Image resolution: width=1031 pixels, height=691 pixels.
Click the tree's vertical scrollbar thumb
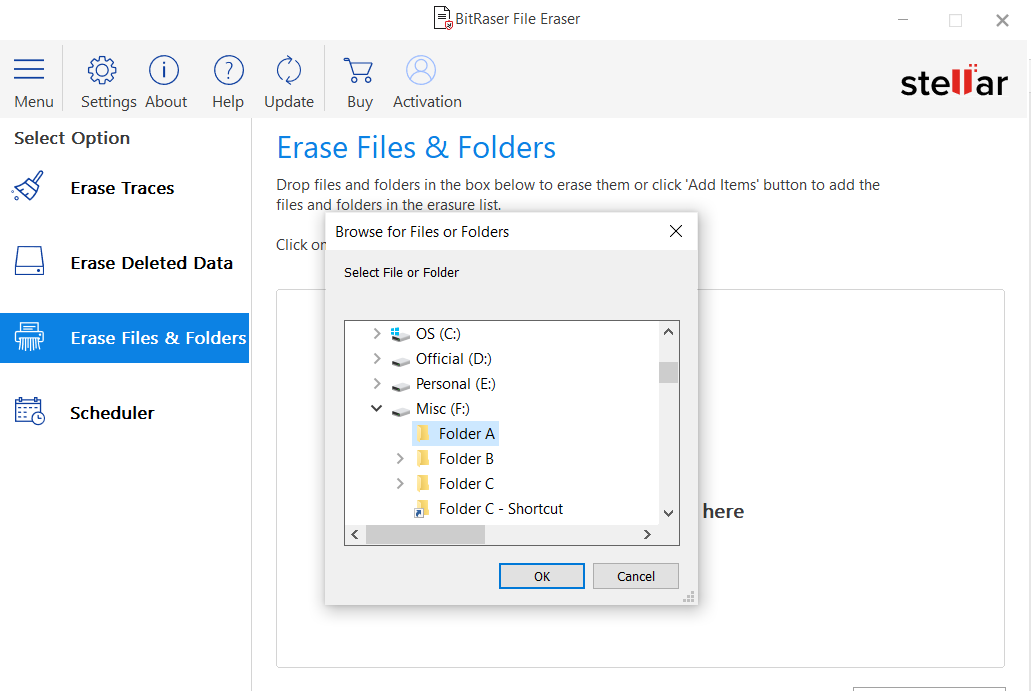click(x=669, y=372)
